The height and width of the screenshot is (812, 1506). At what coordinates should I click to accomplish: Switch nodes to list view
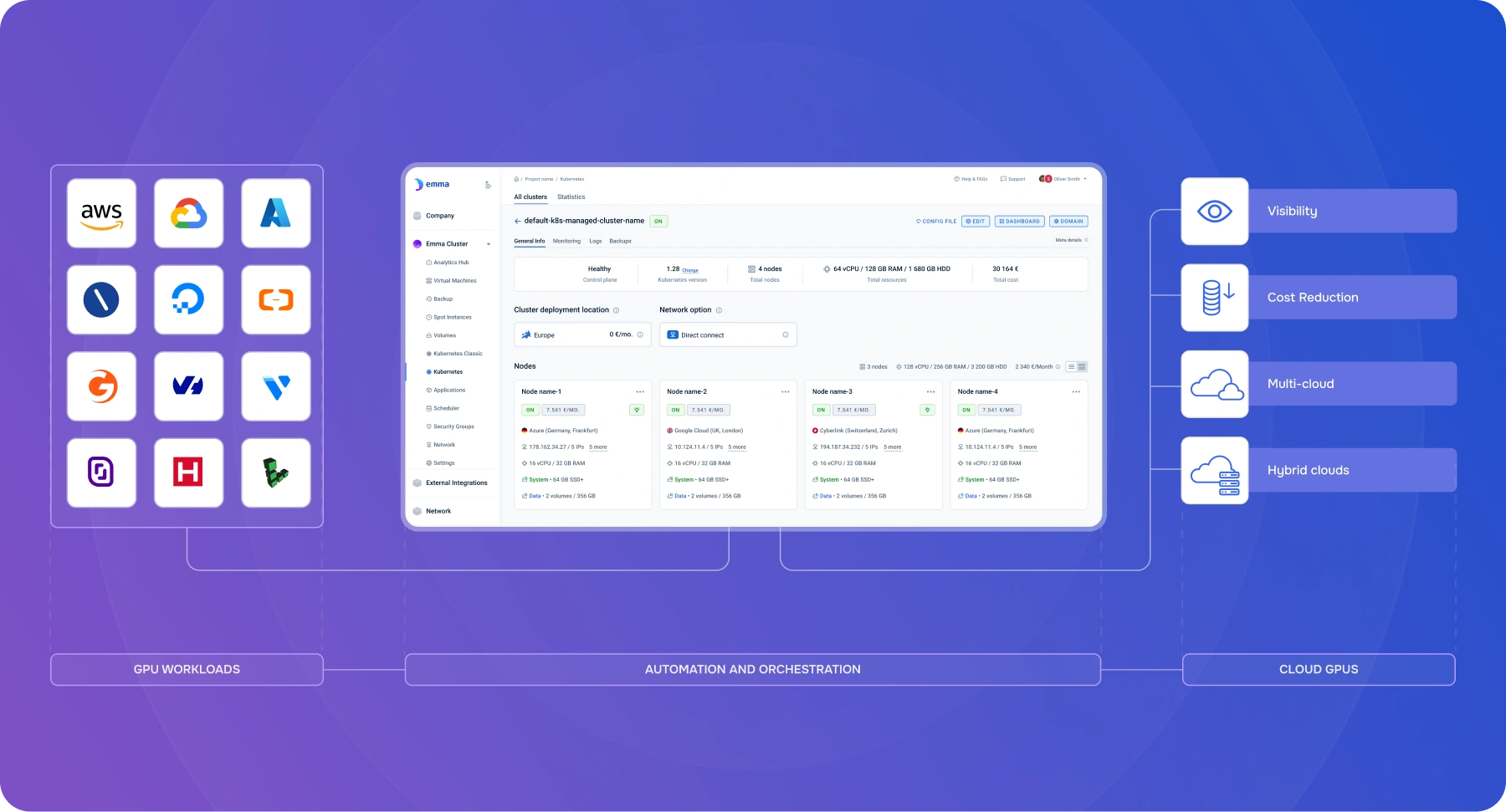[1071, 367]
